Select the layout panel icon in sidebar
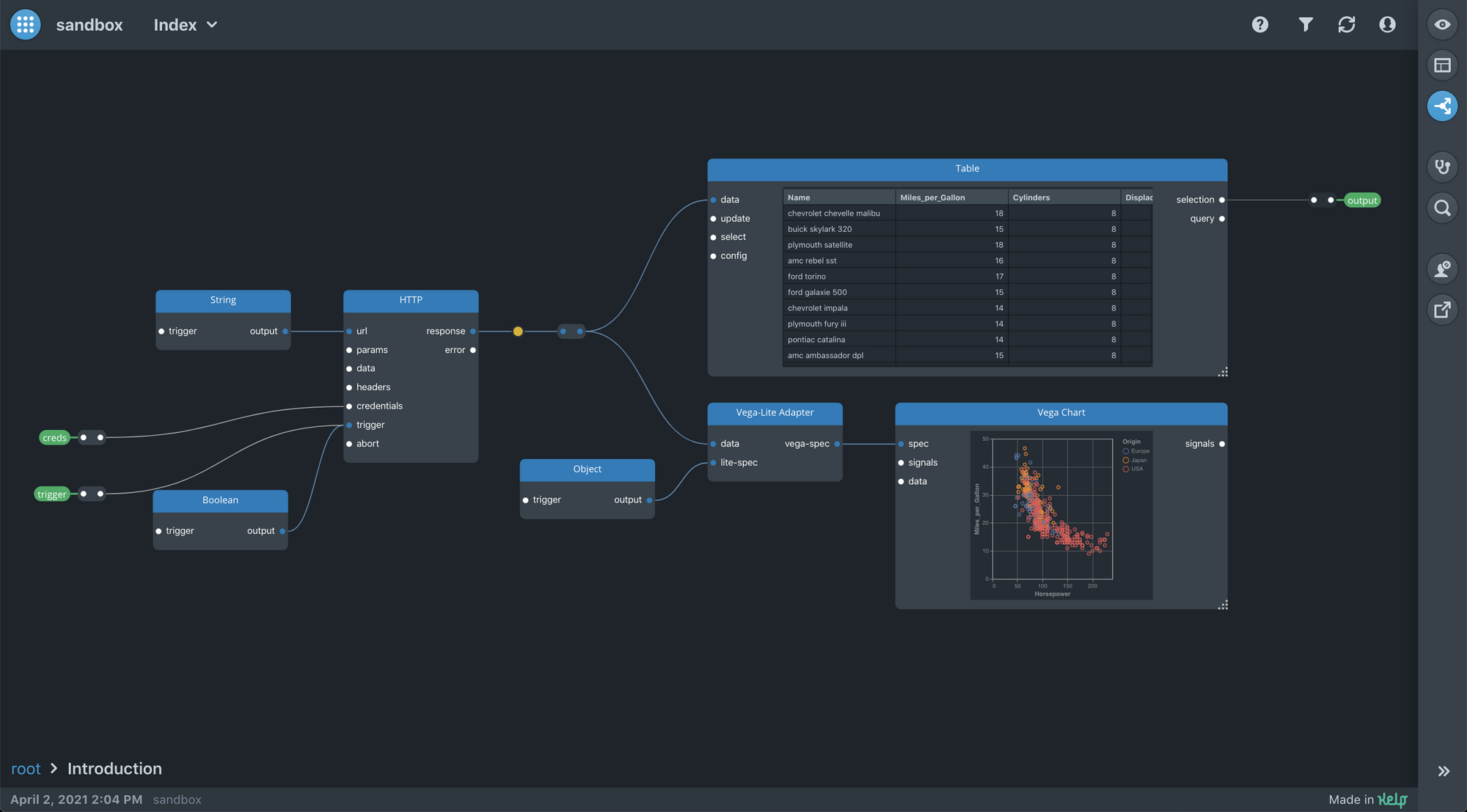This screenshot has height=812, width=1467. tap(1442, 65)
